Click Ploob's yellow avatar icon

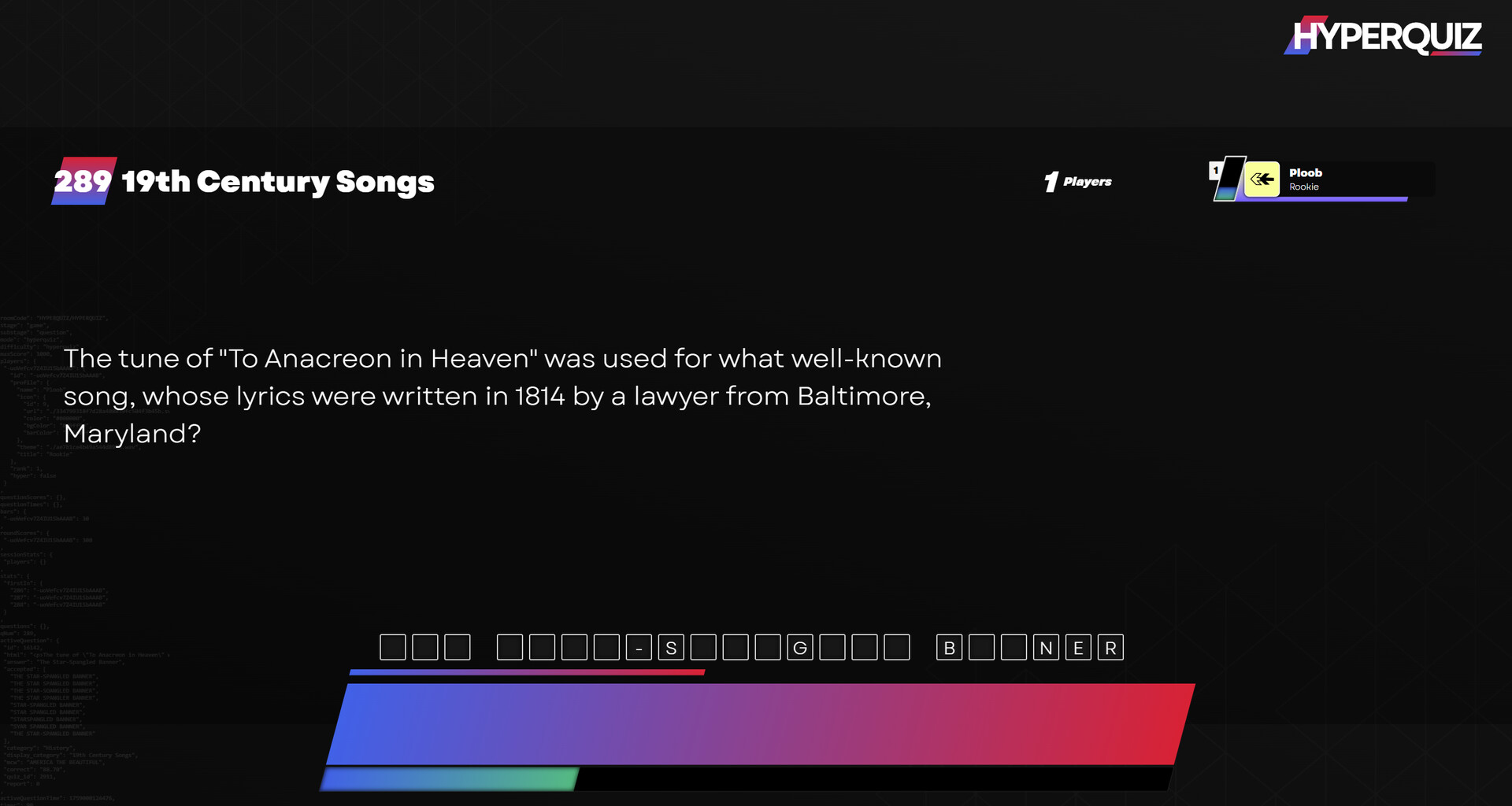click(x=1262, y=179)
